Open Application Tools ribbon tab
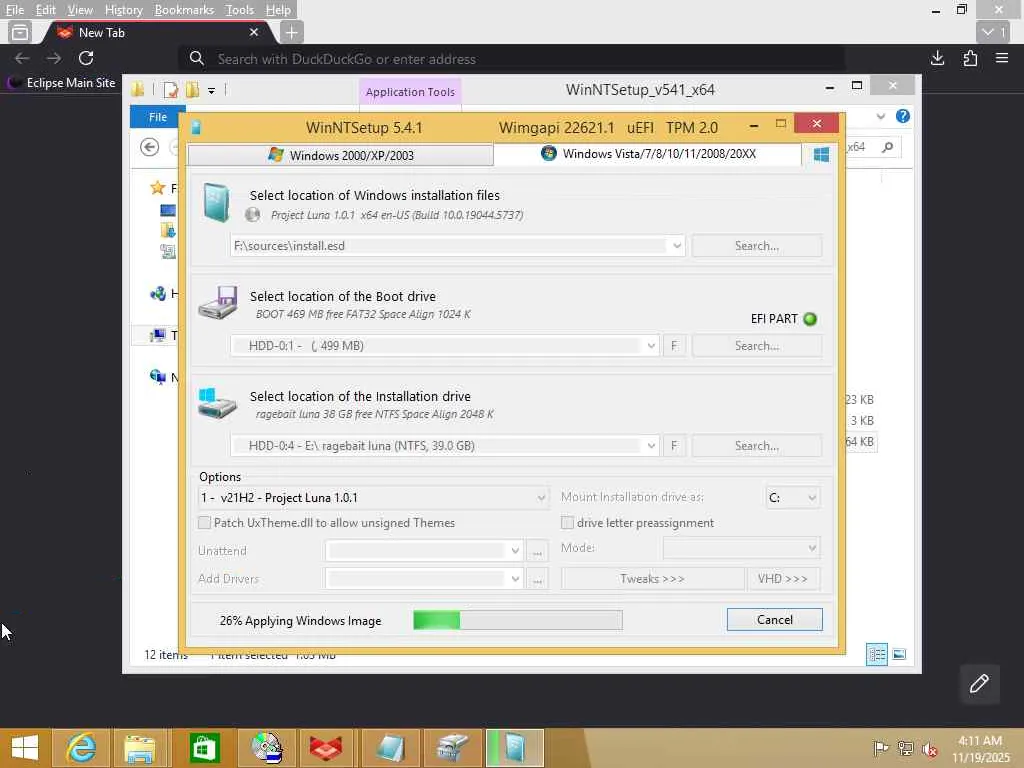 410,92
